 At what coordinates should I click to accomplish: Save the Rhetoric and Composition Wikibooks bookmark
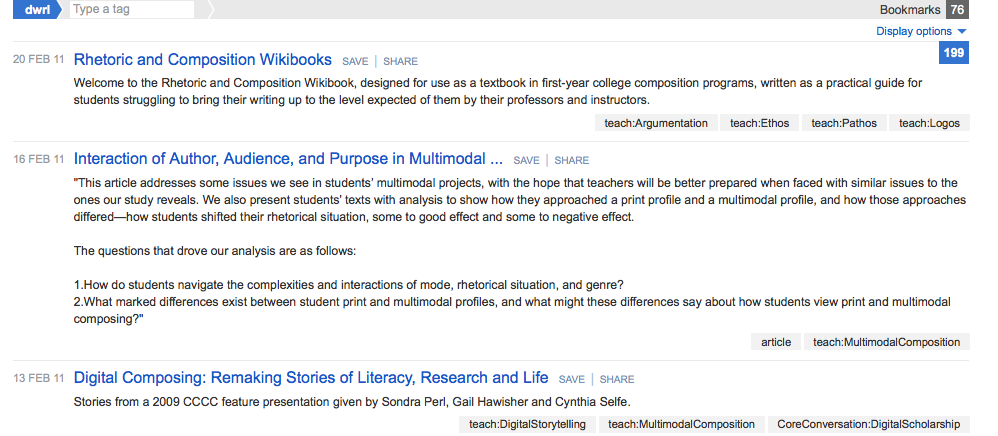tap(355, 62)
